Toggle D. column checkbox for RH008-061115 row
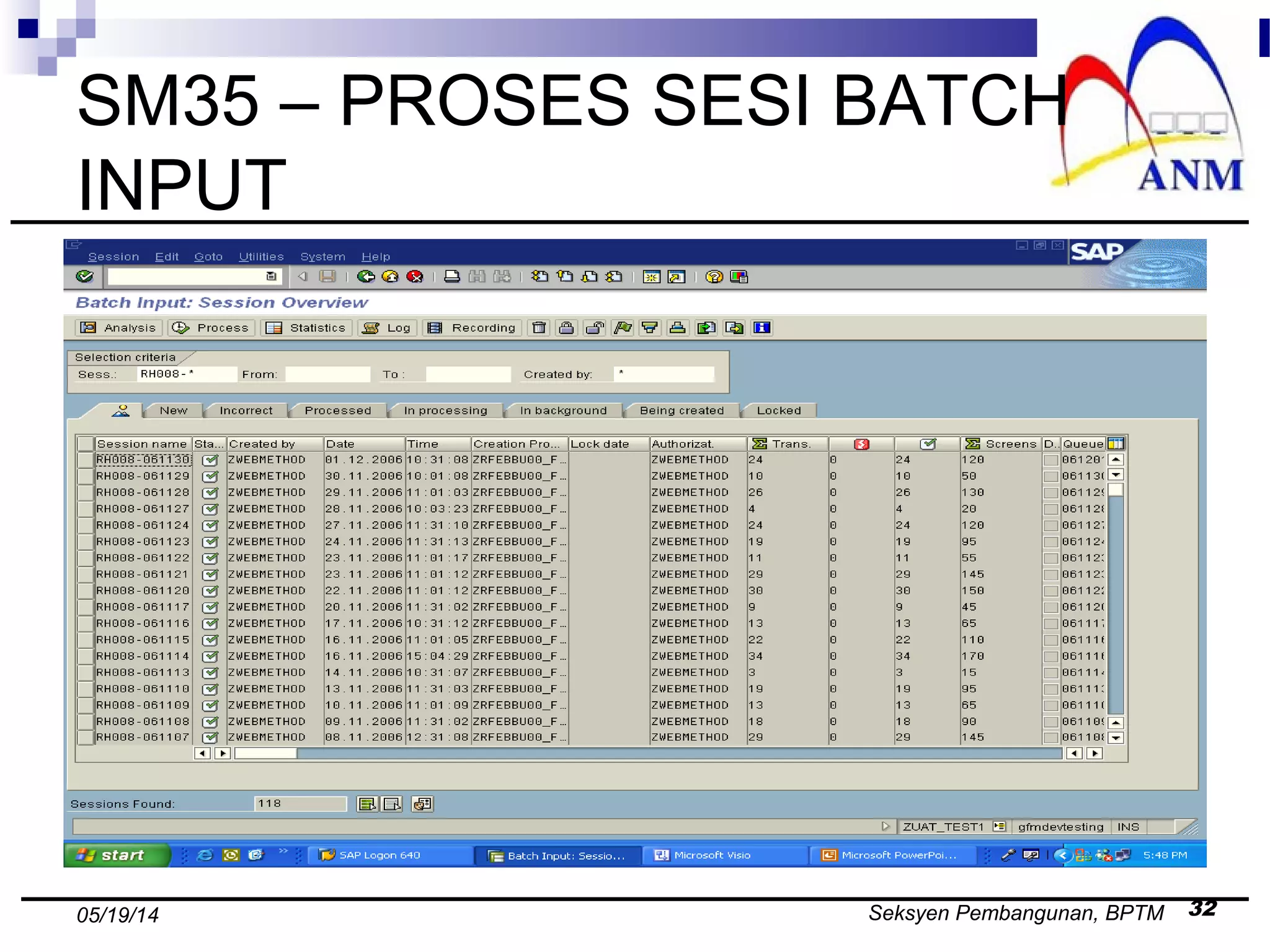 coord(1050,640)
